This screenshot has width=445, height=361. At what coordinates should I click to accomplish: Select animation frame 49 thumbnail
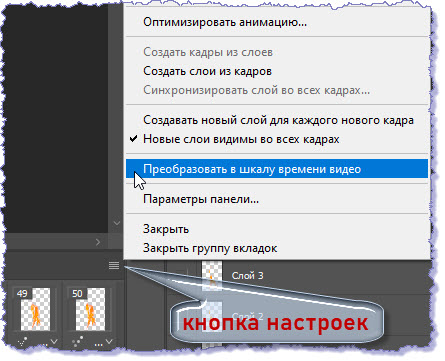pyautogui.click(x=35, y=310)
